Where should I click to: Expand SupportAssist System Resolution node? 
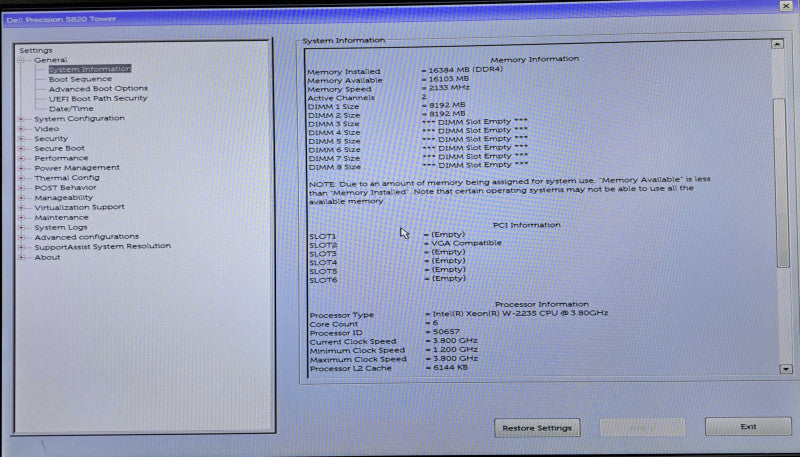(x=21, y=247)
